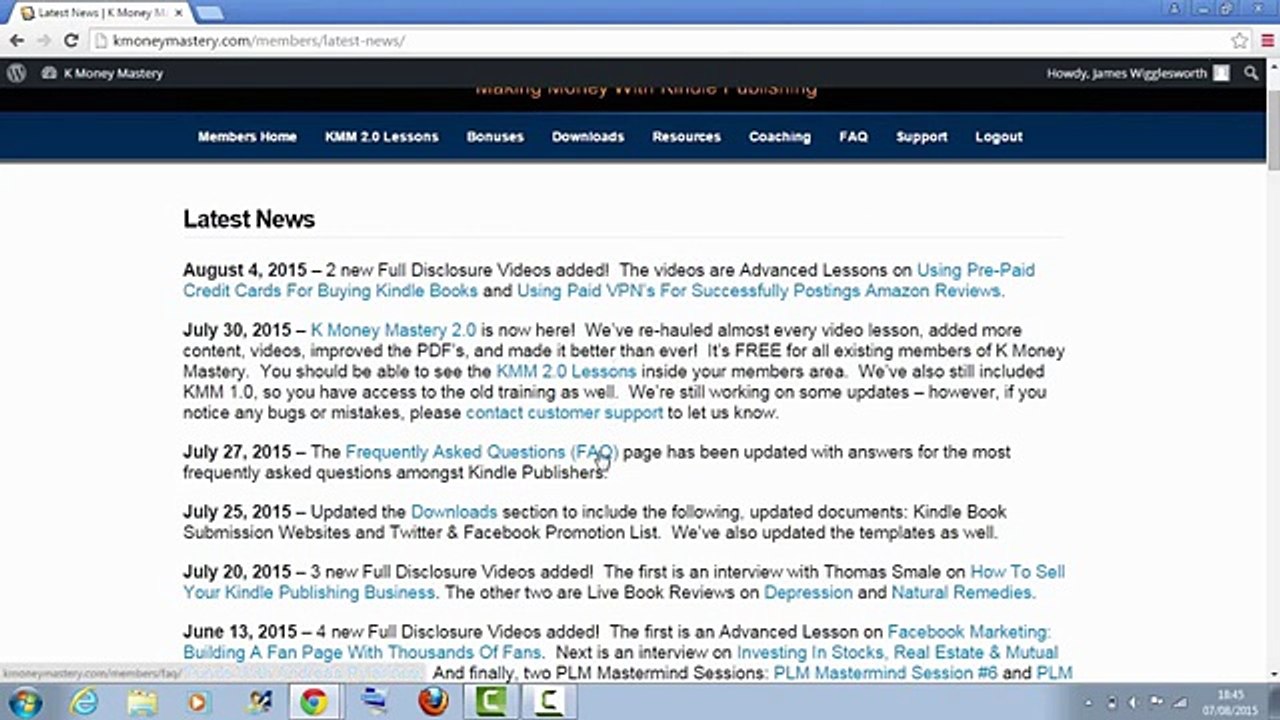Screen dimensions: 1280x720
Task: Open Frequently Asked Questions (FAQ) link
Action: (x=482, y=452)
